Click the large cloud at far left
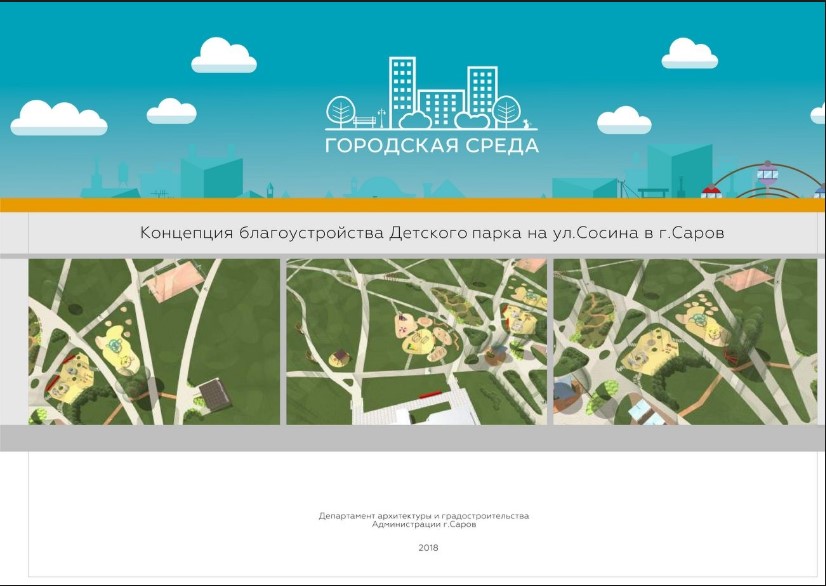 point(58,118)
